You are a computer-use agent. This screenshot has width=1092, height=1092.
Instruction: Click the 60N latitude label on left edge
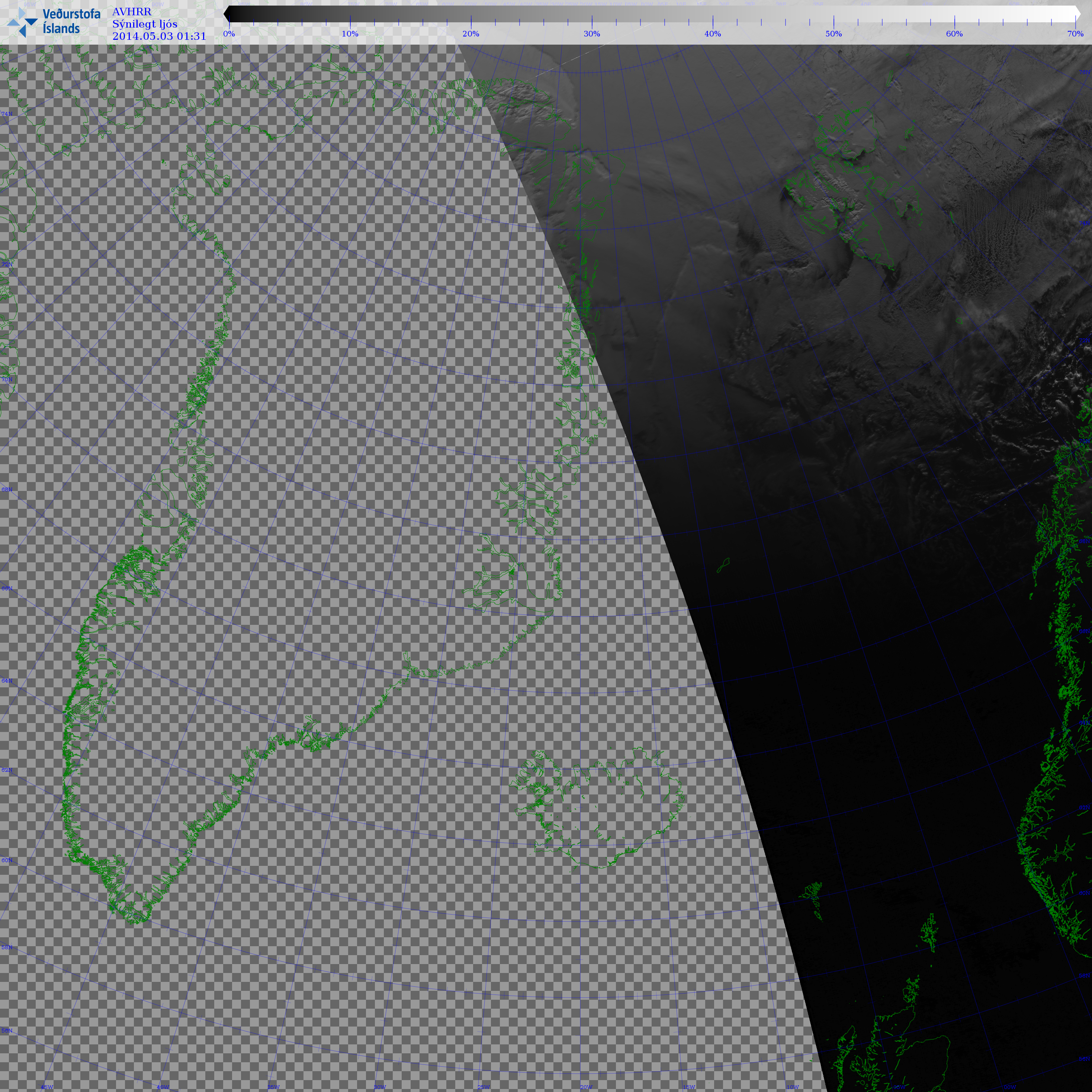[7, 860]
